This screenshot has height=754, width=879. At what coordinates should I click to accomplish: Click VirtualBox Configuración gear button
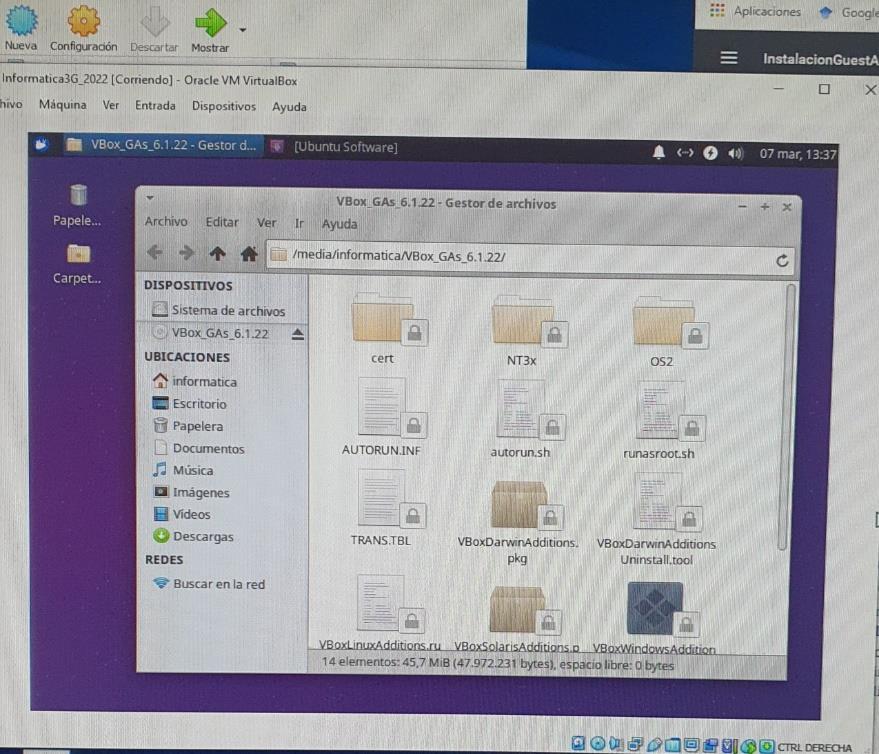click(84, 29)
